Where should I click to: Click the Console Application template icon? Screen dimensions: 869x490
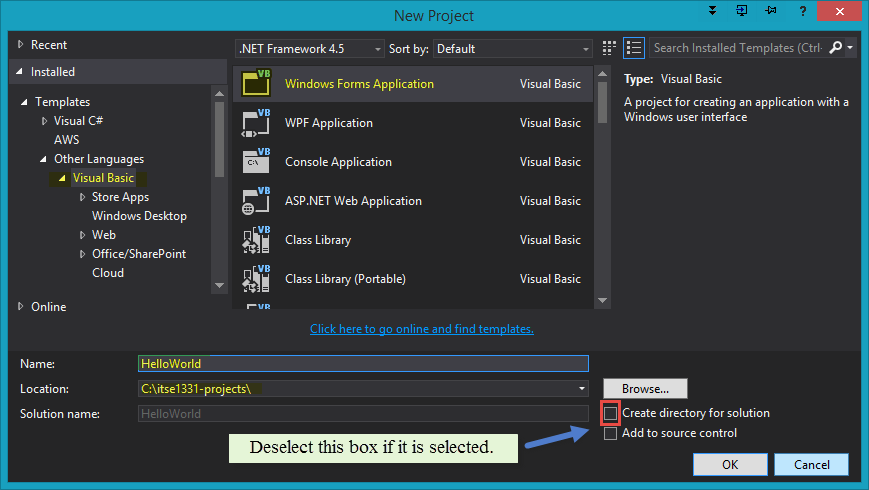256,162
